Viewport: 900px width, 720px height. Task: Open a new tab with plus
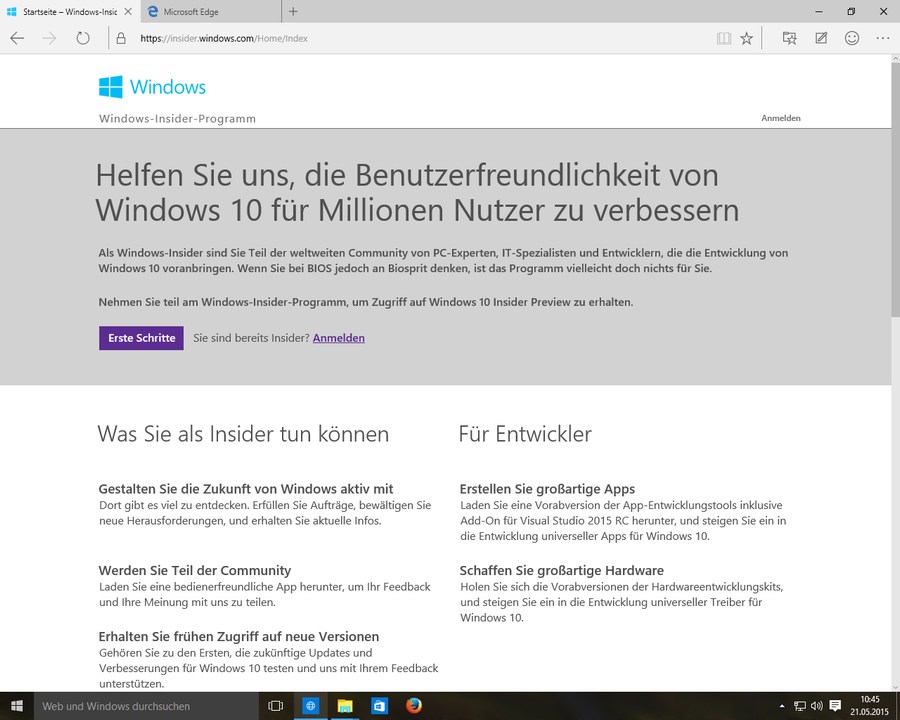tap(293, 11)
